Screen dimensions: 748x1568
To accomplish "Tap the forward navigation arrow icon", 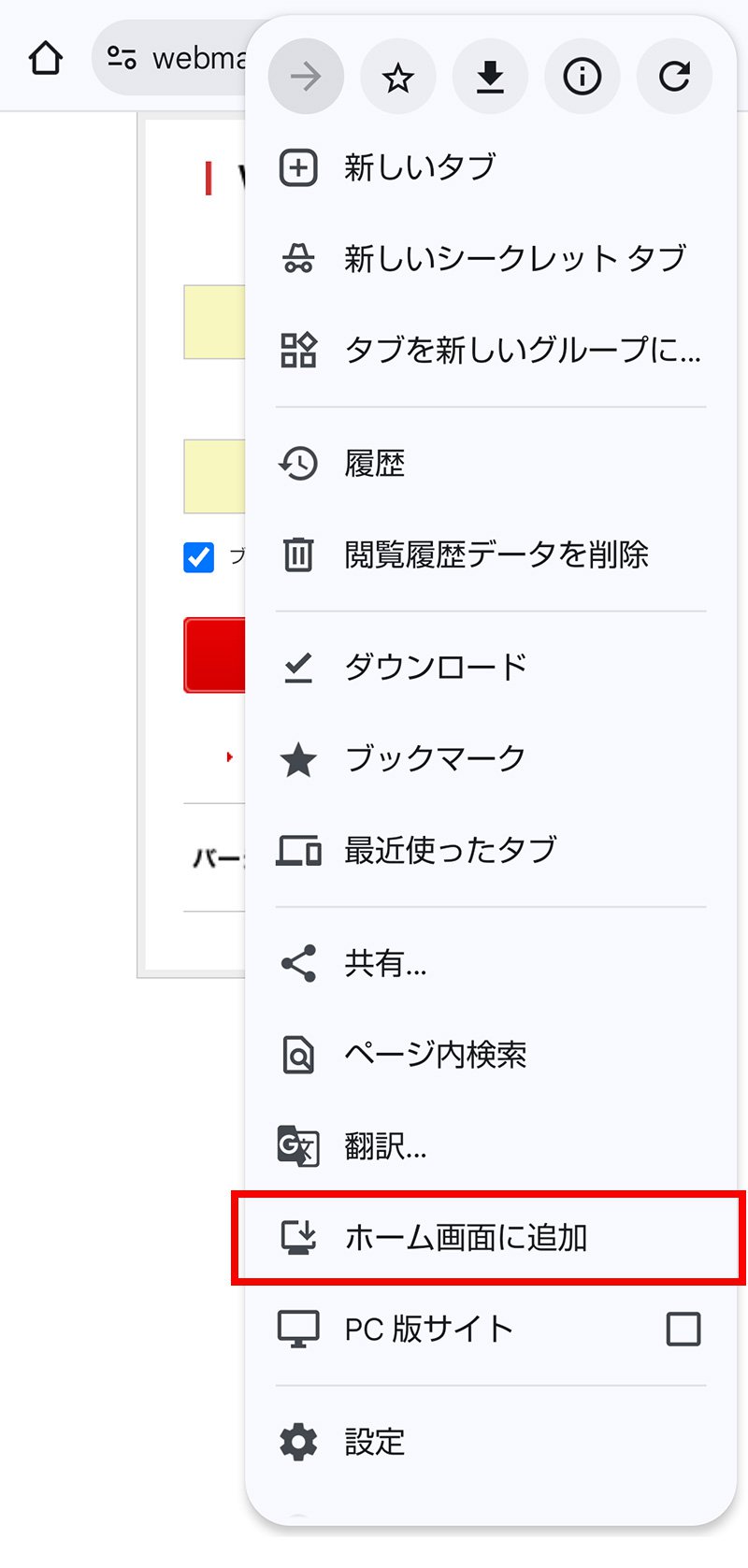I will (x=306, y=77).
